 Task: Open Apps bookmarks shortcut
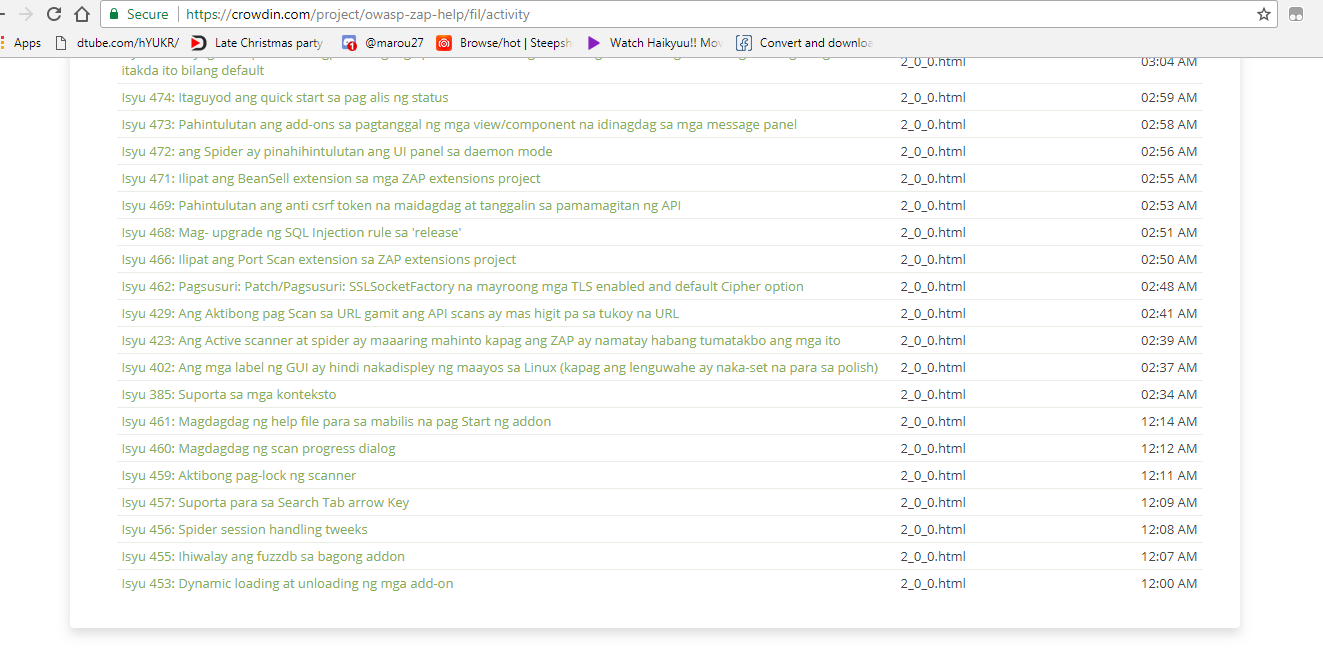pos(20,43)
